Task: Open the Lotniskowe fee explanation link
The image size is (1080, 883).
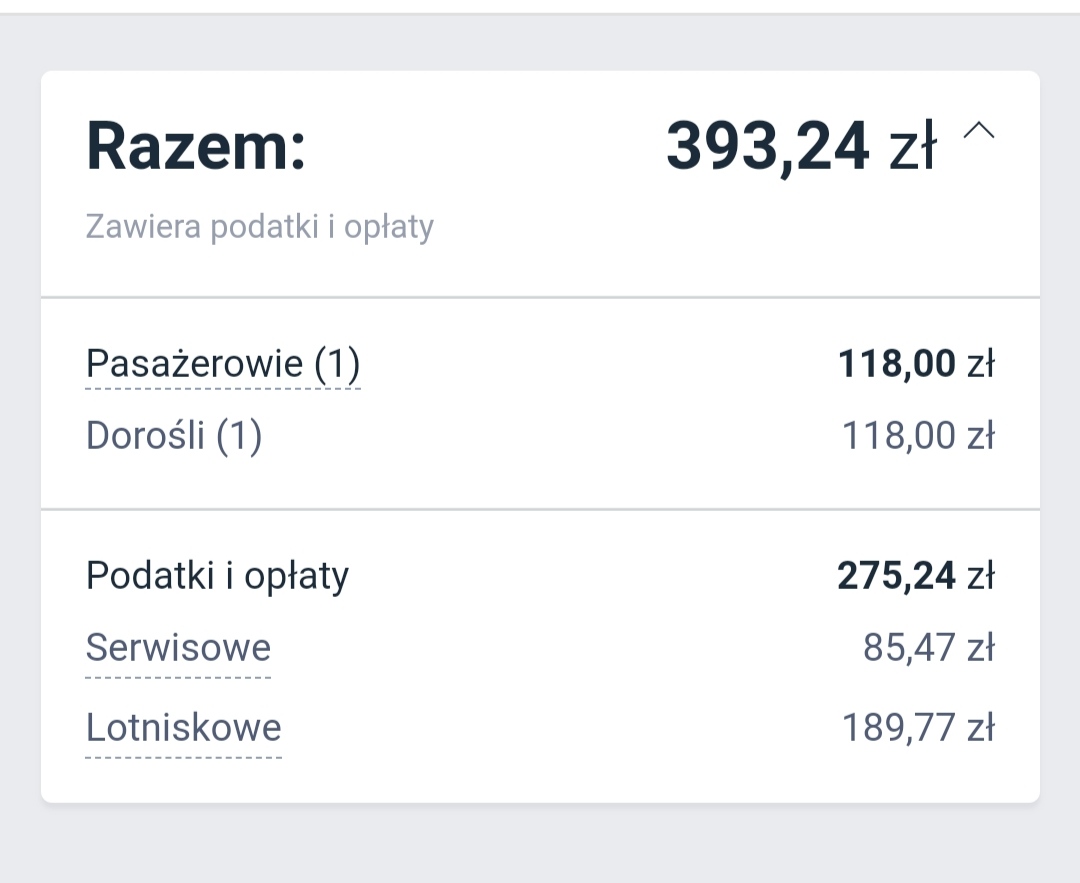Action: pyautogui.click(x=183, y=729)
